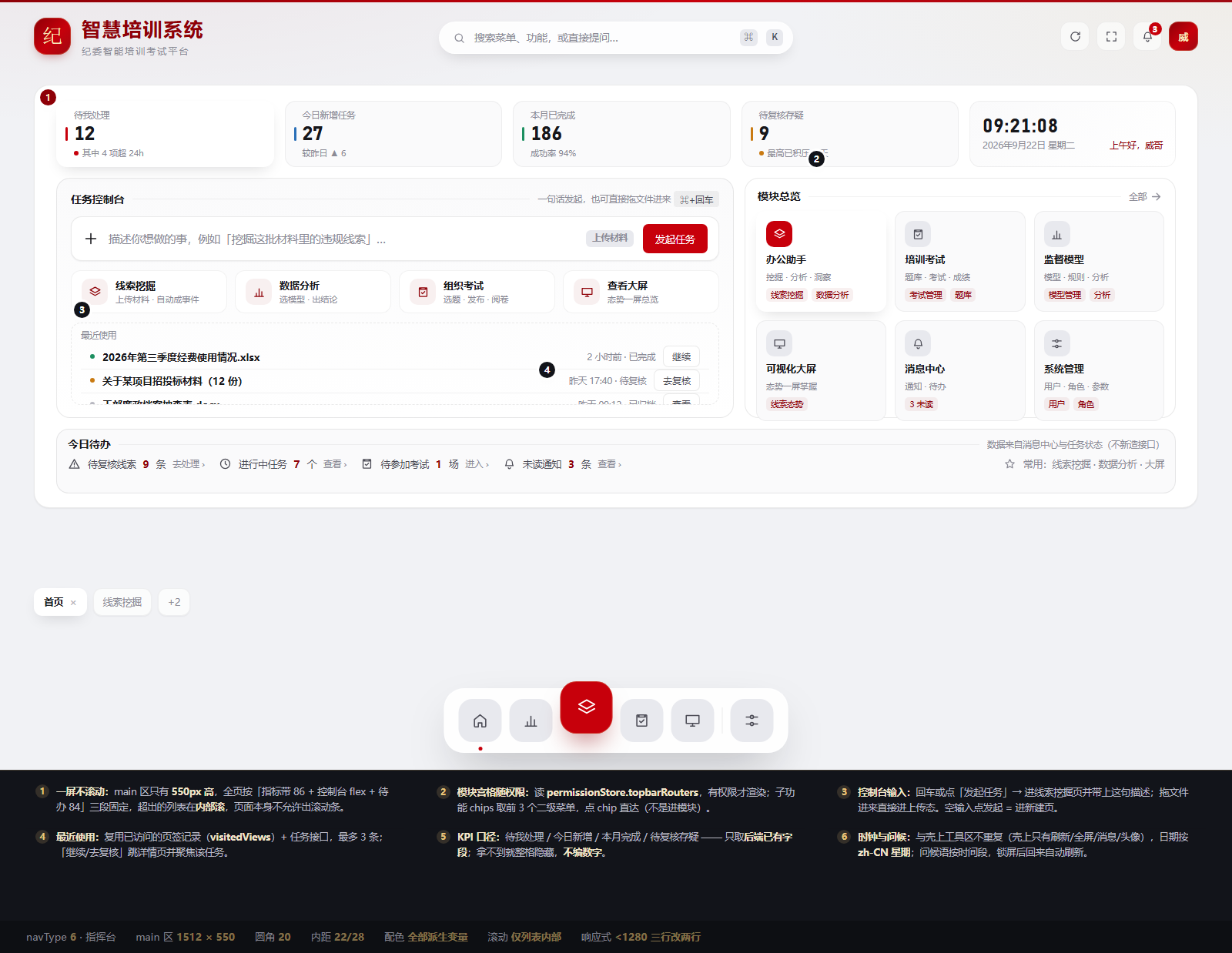The width and height of the screenshot is (1232, 953).
Task: Open 消息中心 module bell icon
Action: click(x=918, y=343)
